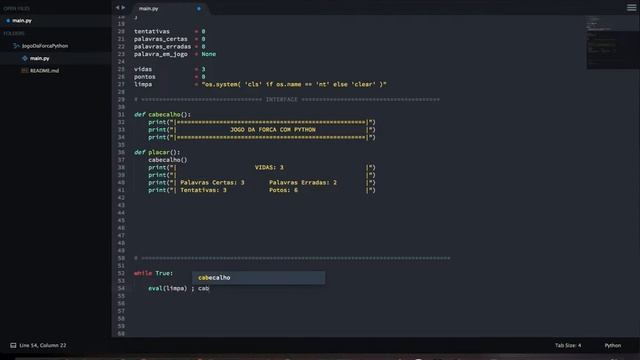This screenshot has height=360, width=640.
Task: Close the main.py tab via its dot
Action: click(x=199, y=8)
